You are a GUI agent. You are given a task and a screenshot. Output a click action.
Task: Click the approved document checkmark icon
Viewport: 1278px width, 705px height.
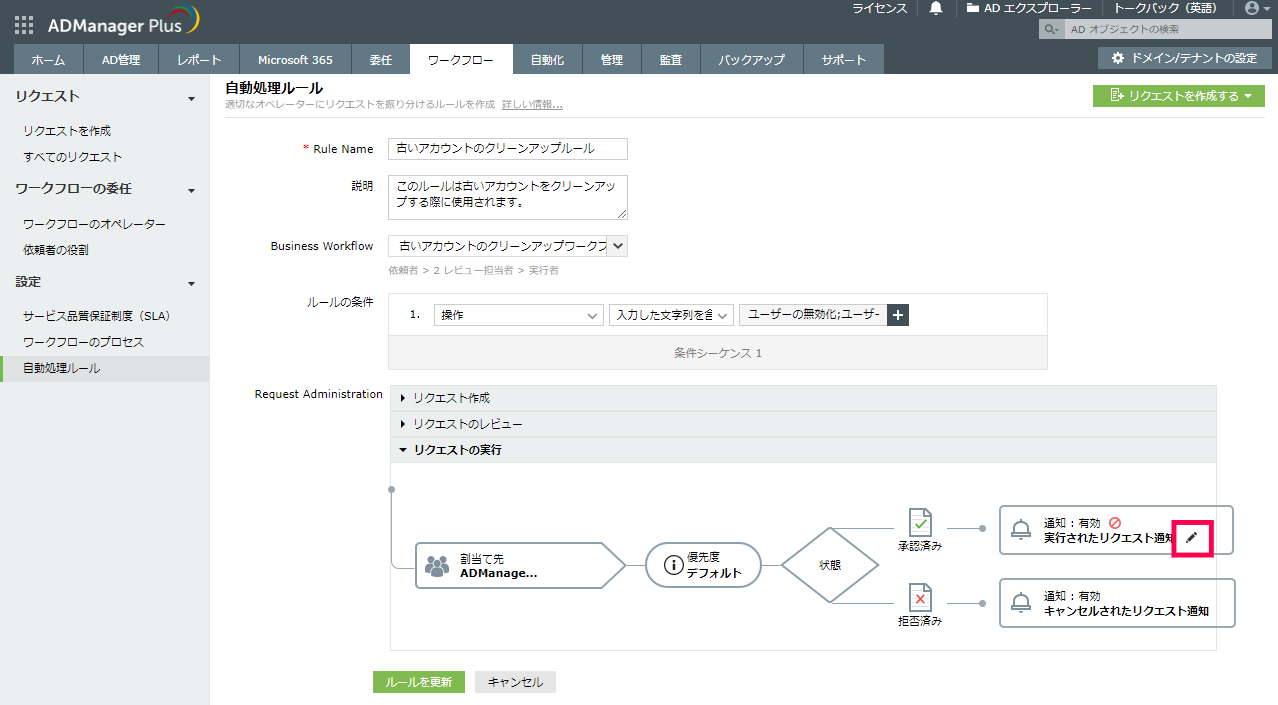click(x=920, y=522)
